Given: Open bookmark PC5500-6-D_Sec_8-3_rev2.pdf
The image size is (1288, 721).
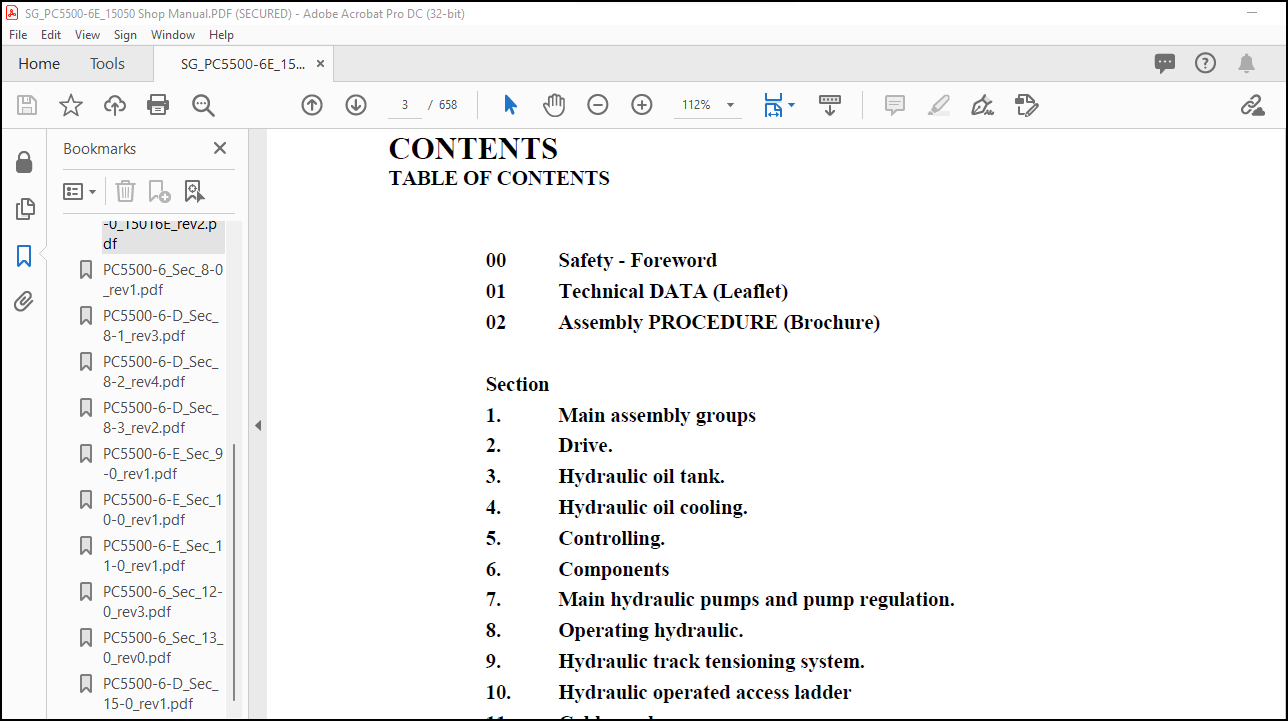Looking at the screenshot, I should [x=160, y=418].
